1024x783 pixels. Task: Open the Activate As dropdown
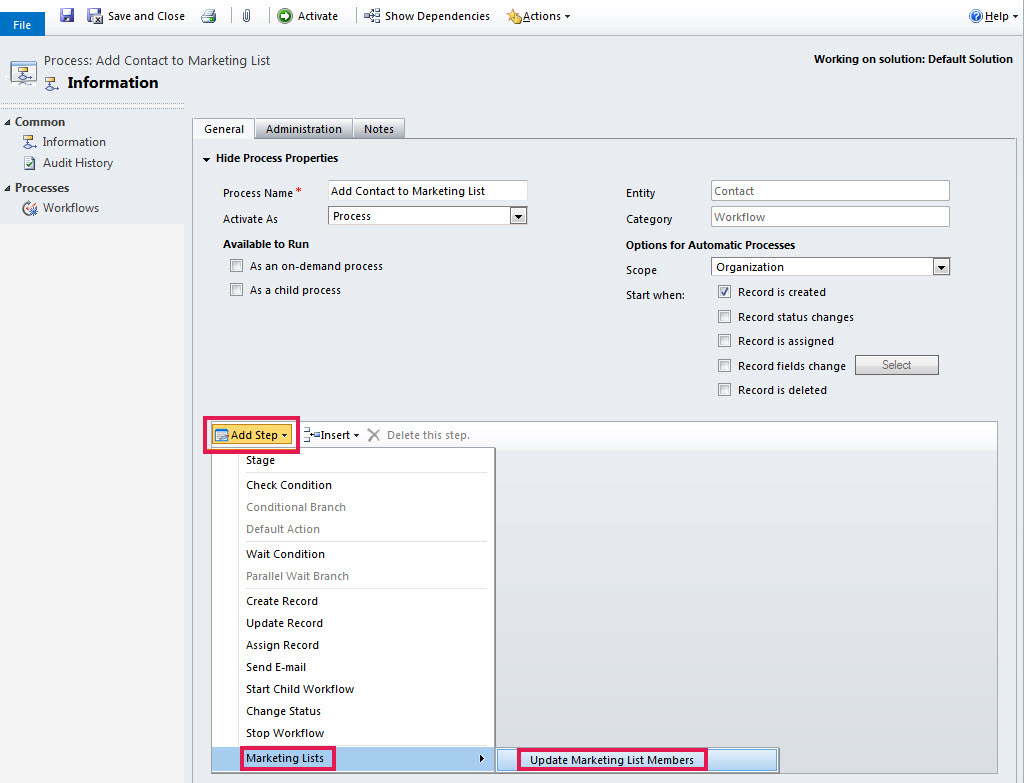tap(518, 216)
